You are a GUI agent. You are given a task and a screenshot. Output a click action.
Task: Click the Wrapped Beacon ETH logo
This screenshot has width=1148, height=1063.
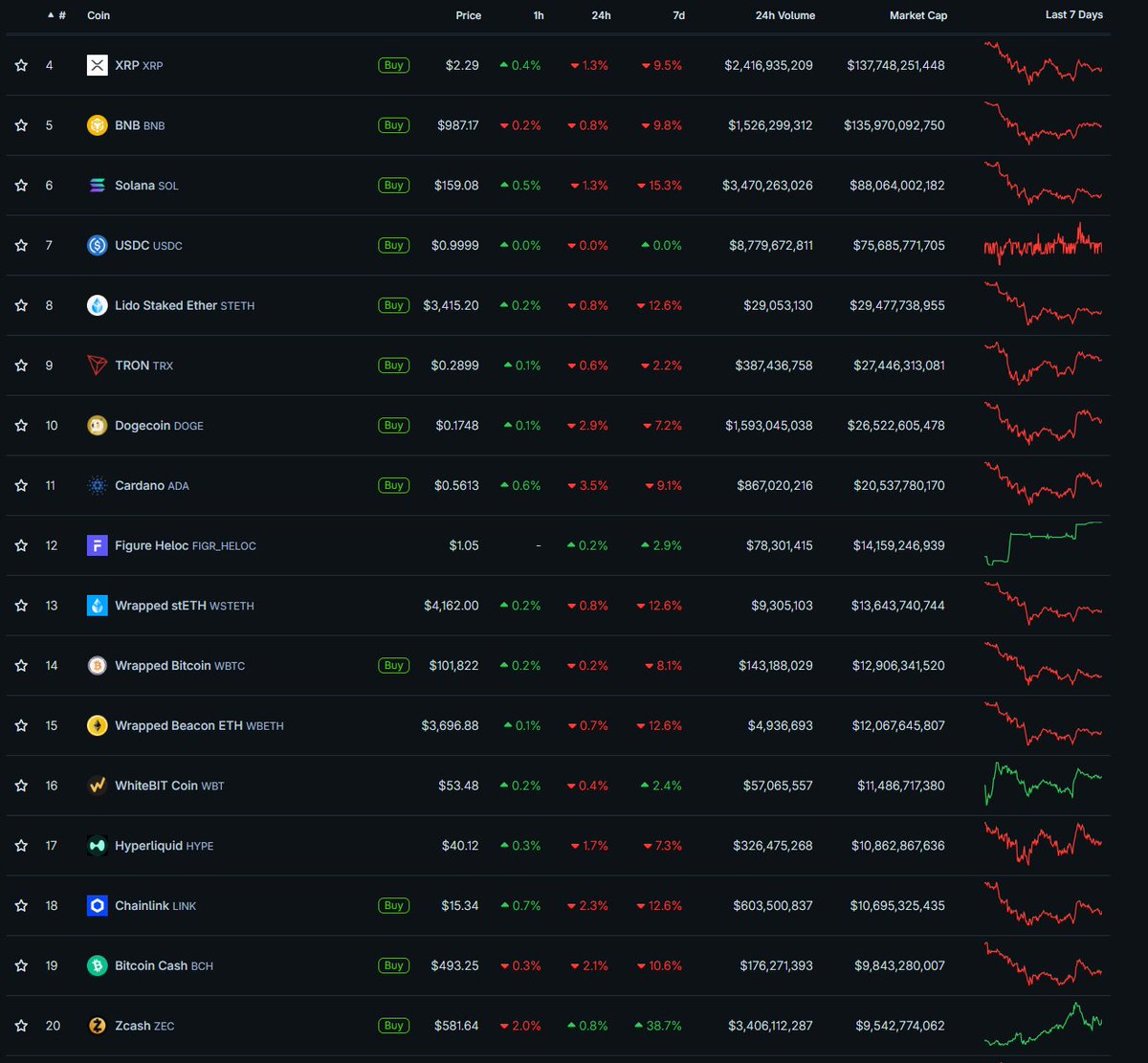(98, 725)
